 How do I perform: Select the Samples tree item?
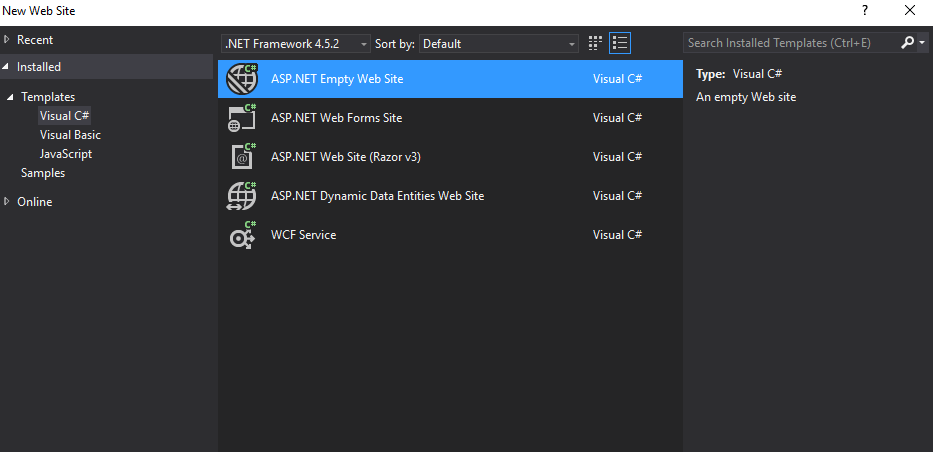[43, 173]
